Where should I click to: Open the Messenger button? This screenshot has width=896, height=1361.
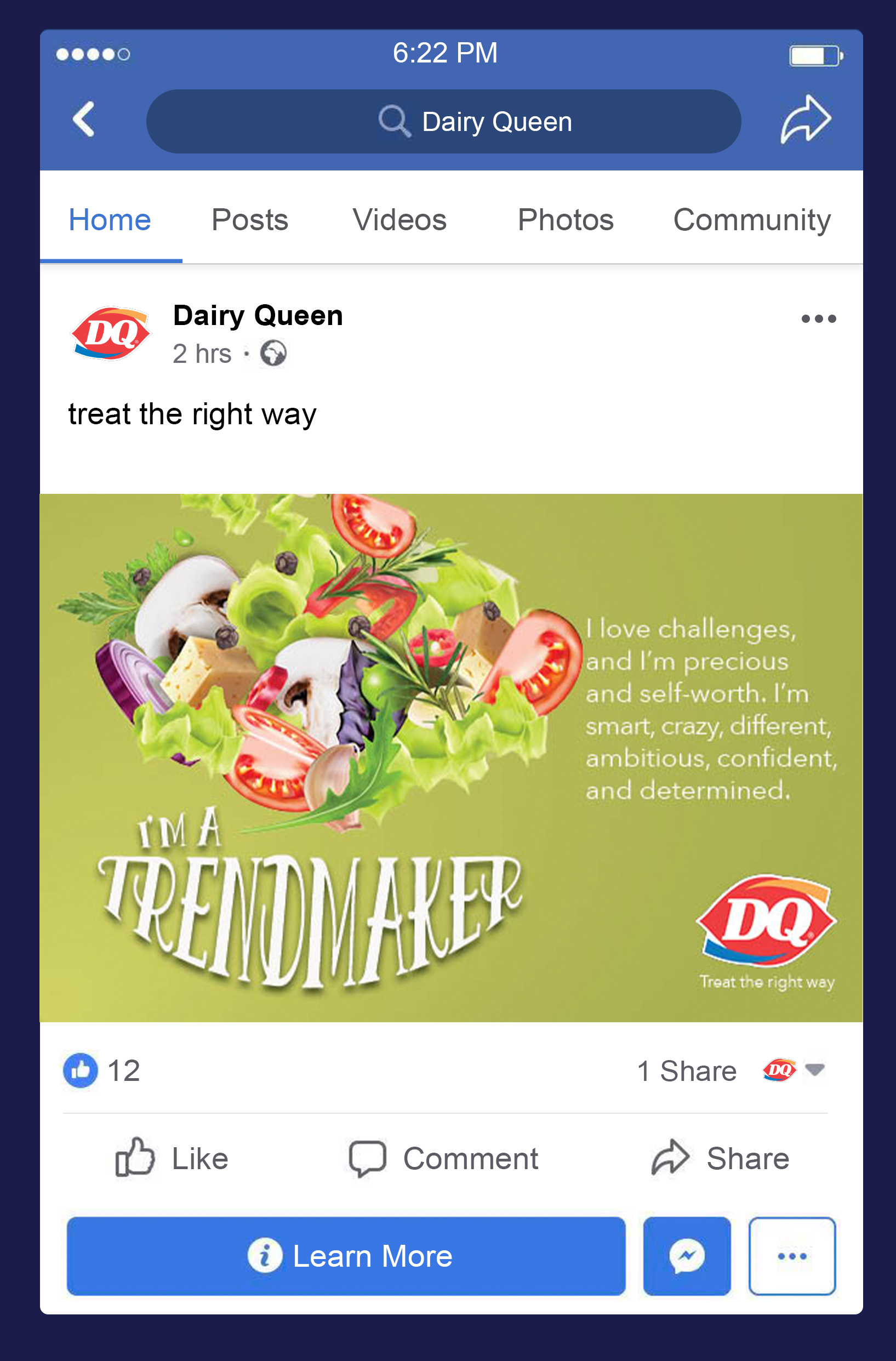[x=687, y=1256]
